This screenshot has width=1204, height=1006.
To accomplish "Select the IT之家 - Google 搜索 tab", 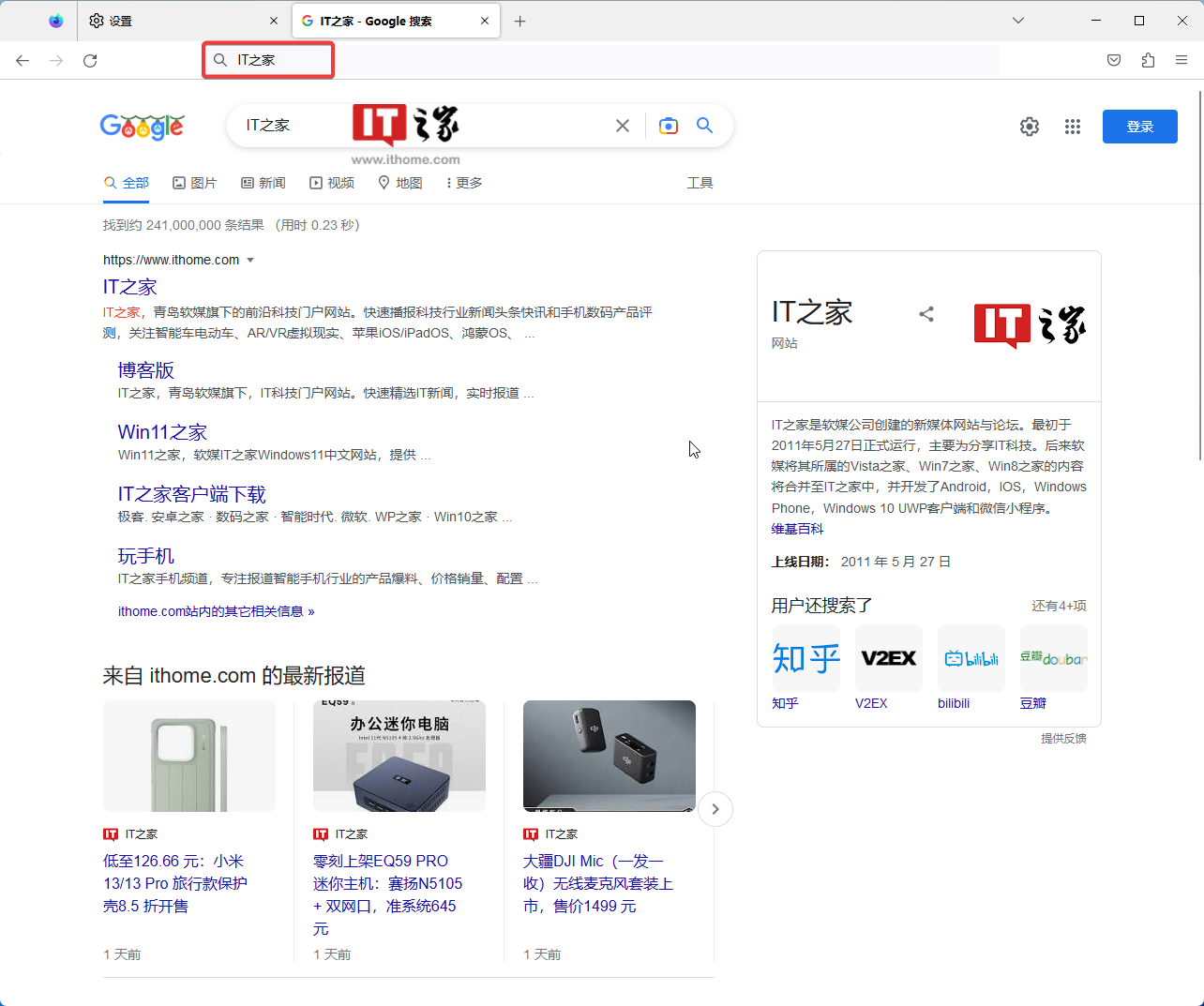I will pos(397,21).
